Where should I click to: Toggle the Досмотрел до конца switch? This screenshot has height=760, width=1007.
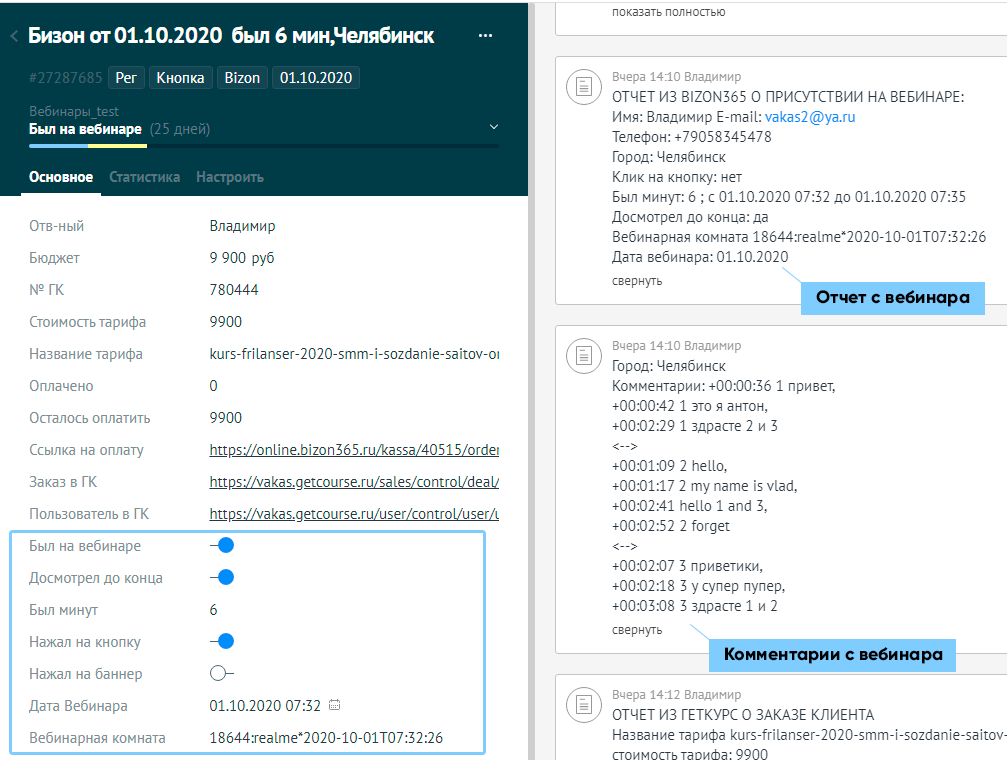[x=222, y=578]
